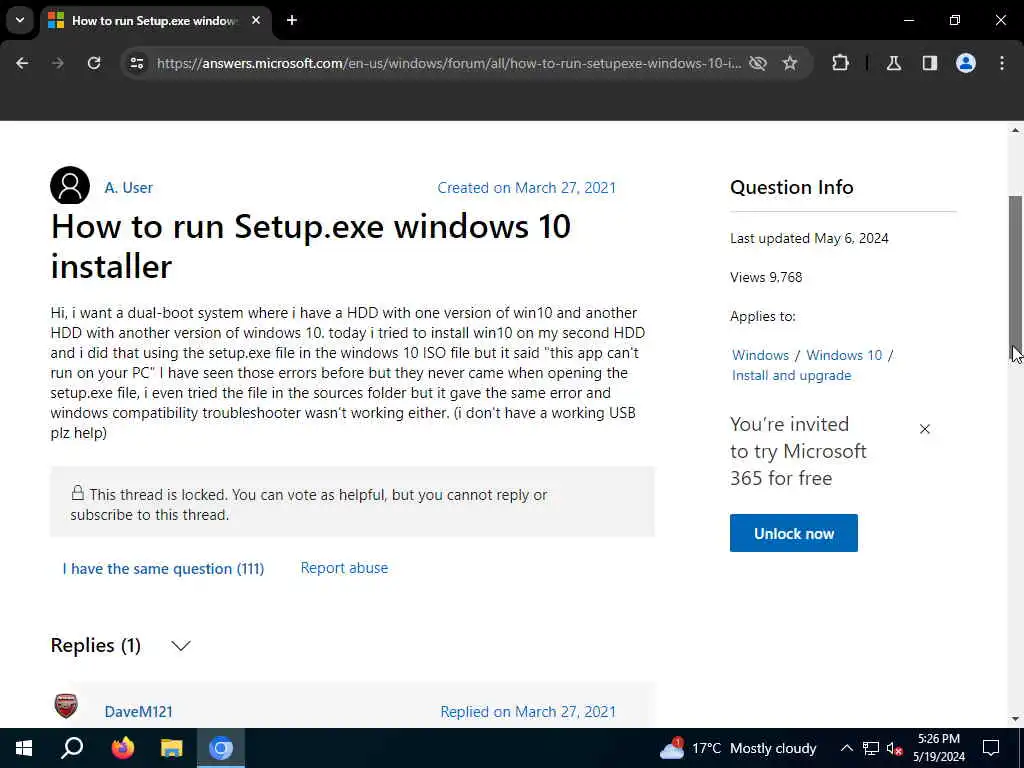Screen dimensions: 1024x768
Task: Close the Setup.exe tab
Action: pyautogui.click(x=256, y=20)
